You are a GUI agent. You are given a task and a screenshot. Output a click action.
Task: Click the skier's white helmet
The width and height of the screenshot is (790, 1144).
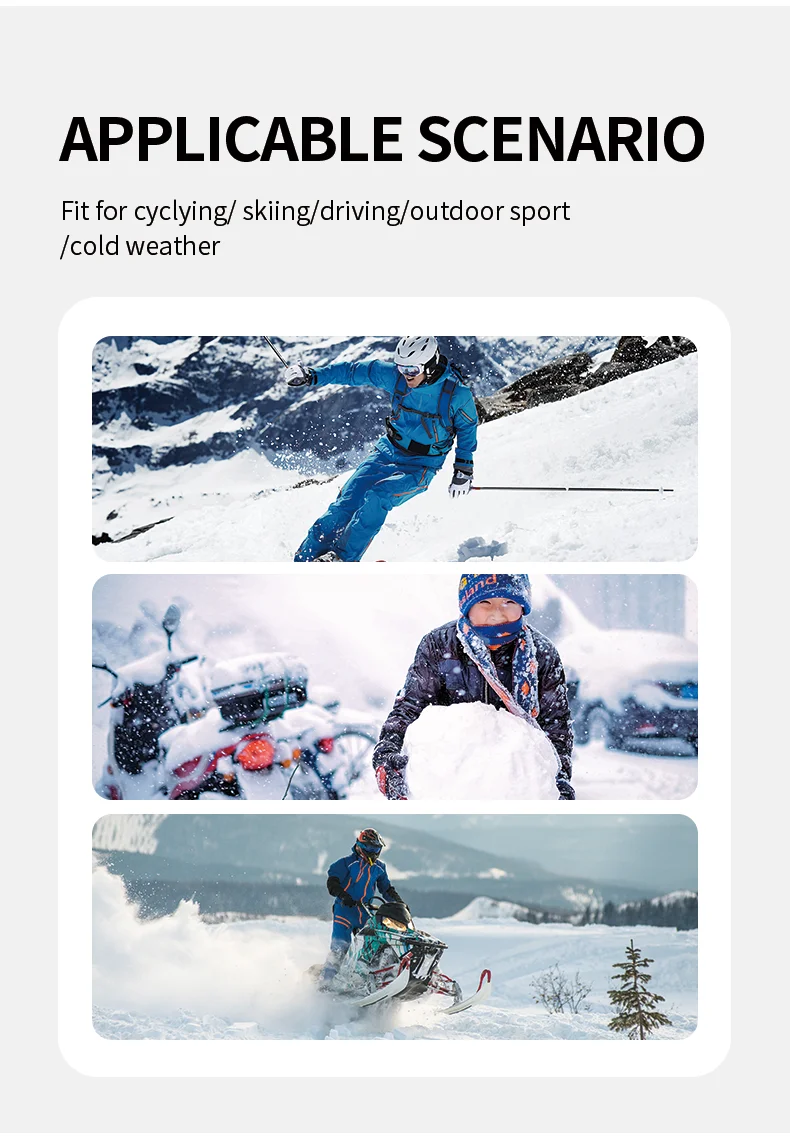(416, 352)
